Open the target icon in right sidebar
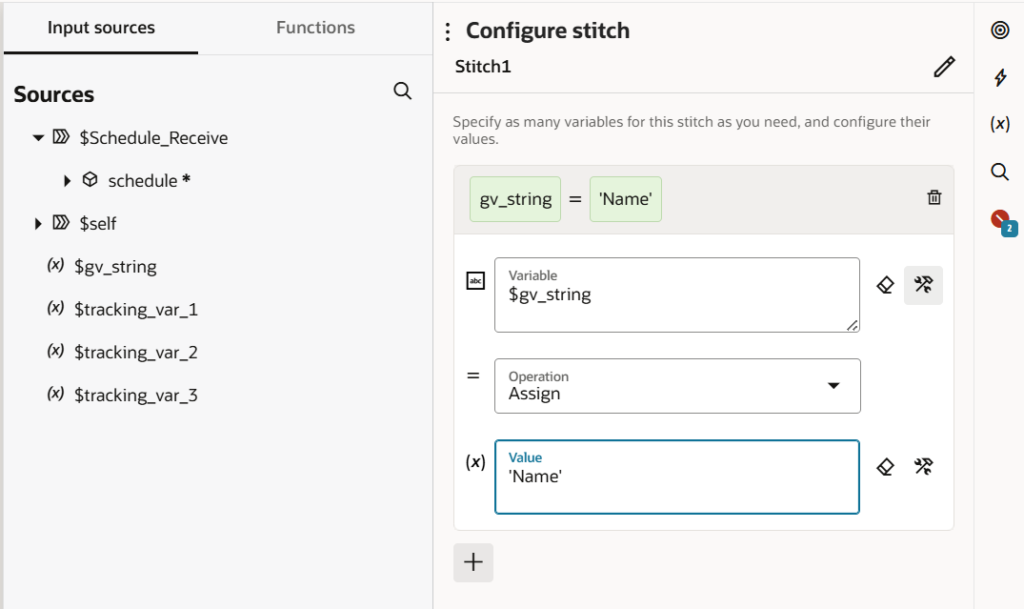Screen dimensions: 1024x609 click(x=999, y=30)
